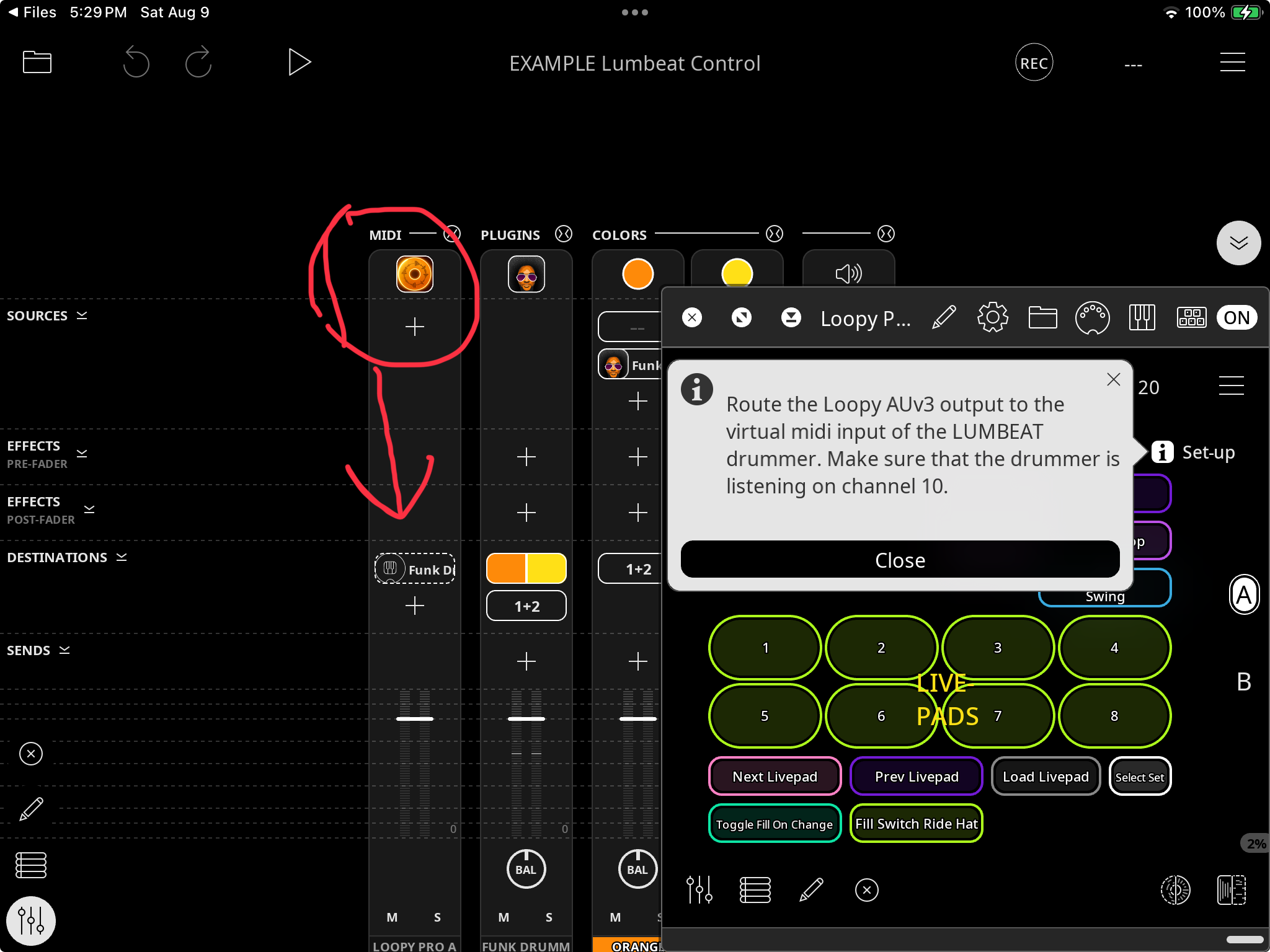Collapse the unnamed output group

(886, 234)
